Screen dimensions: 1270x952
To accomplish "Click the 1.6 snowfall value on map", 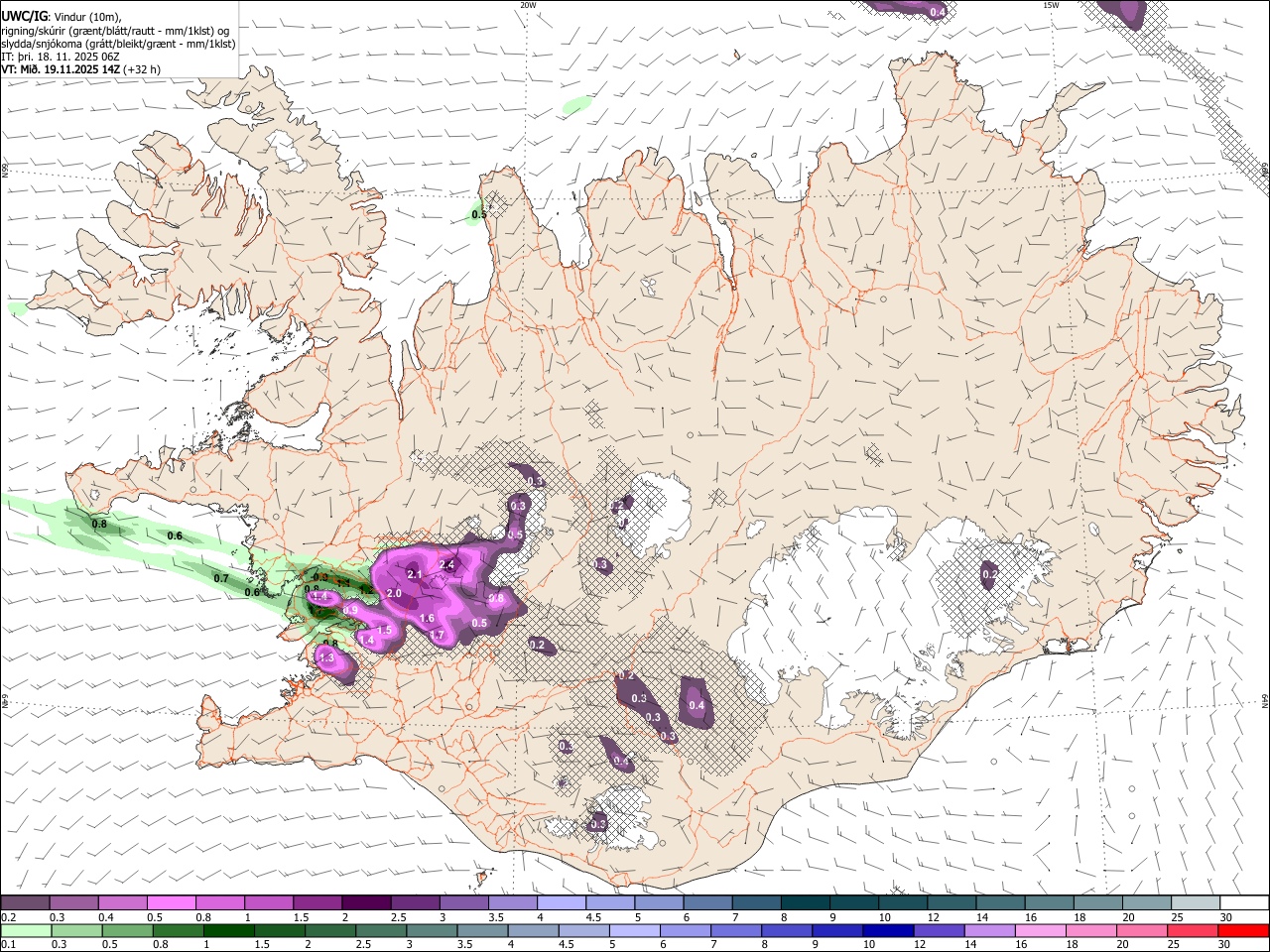I will pos(427,618).
